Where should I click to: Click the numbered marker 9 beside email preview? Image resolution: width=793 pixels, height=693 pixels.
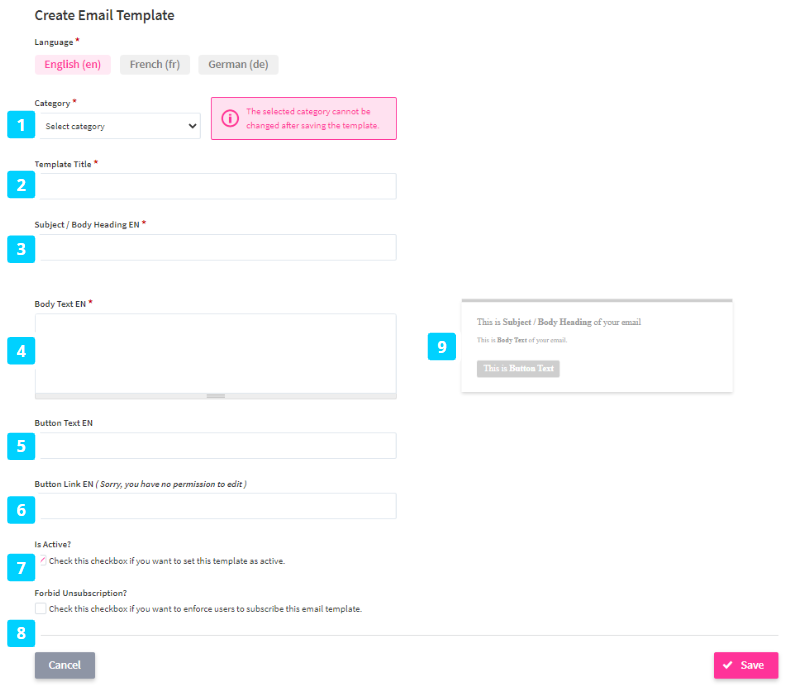442,346
